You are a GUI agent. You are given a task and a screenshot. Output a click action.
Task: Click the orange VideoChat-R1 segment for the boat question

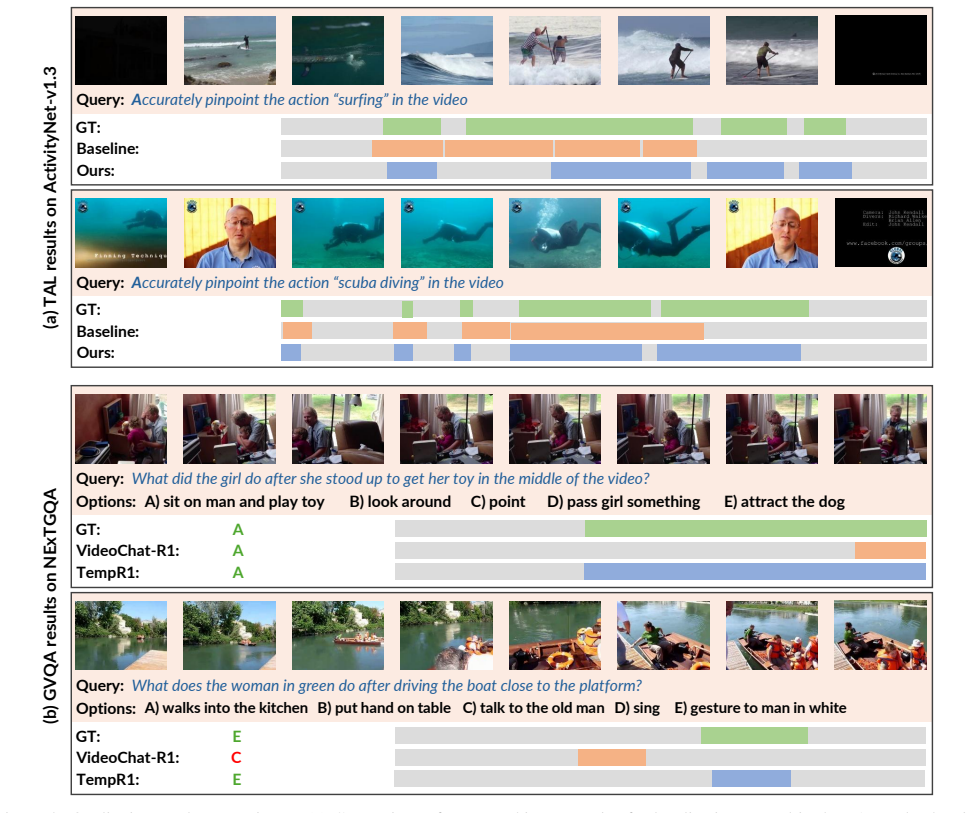click(612, 757)
